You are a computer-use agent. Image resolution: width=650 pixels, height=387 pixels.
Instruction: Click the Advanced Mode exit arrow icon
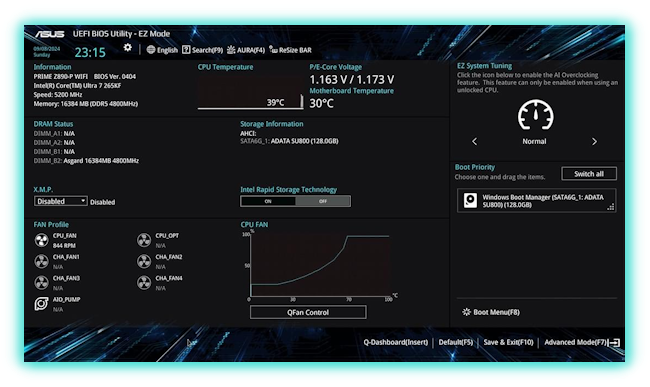(x=614, y=343)
